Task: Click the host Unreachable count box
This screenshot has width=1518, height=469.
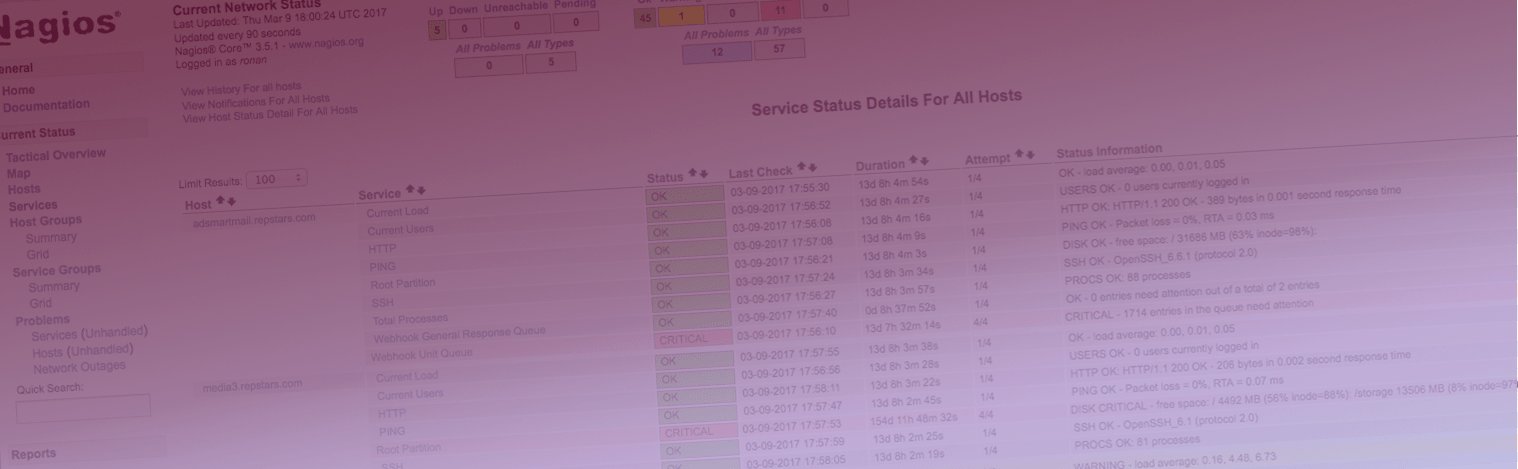Action: click(x=516, y=26)
